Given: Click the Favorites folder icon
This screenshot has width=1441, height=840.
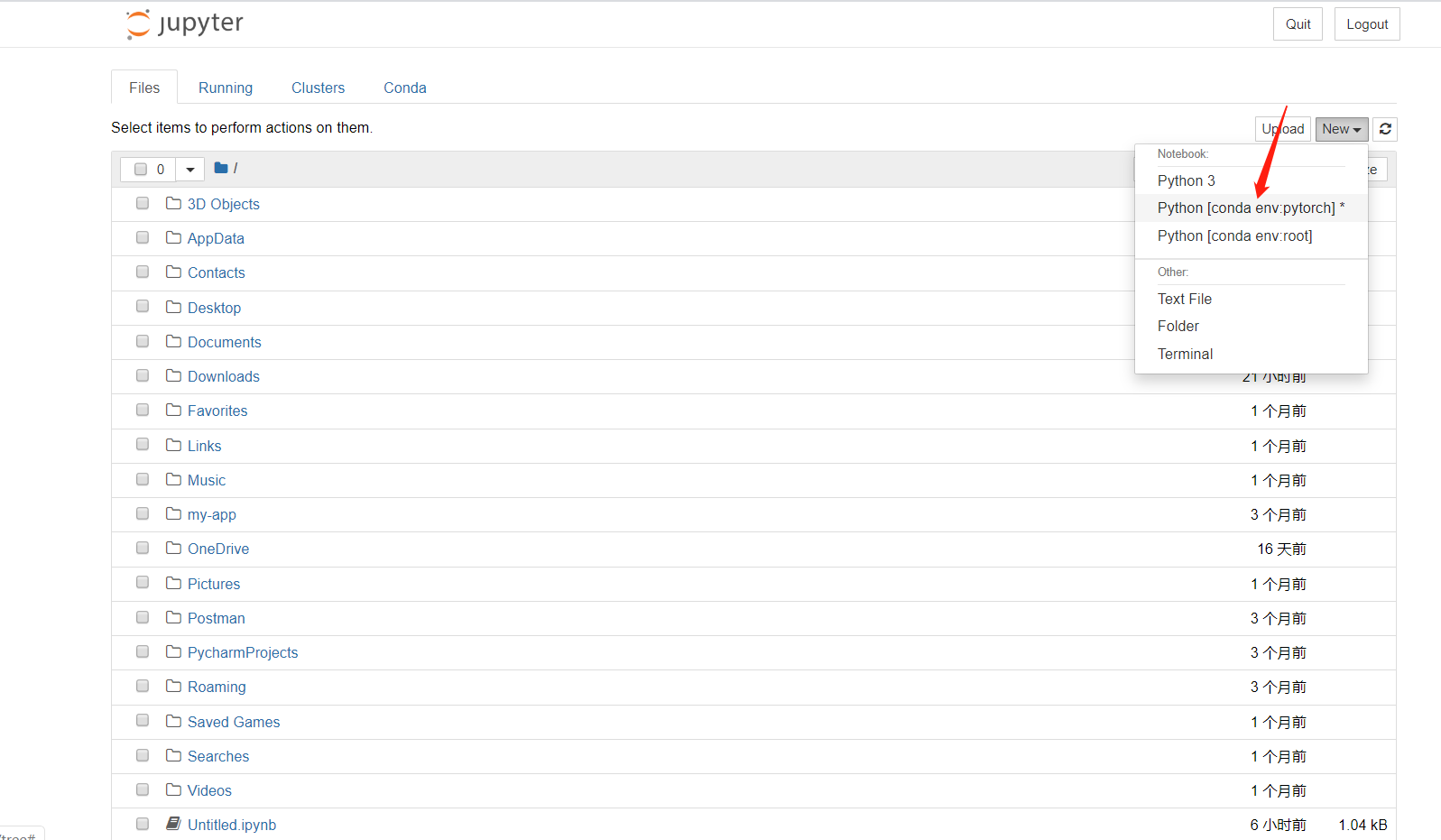Looking at the screenshot, I should click(x=174, y=411).
